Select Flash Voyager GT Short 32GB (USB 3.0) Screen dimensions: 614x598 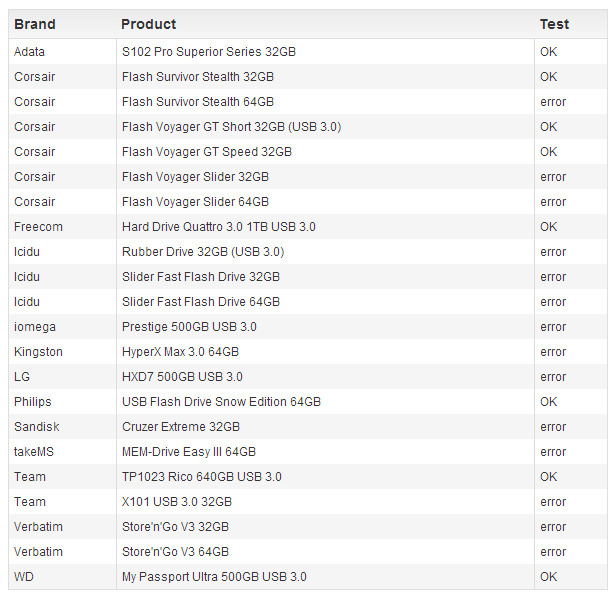pos(231,127)
